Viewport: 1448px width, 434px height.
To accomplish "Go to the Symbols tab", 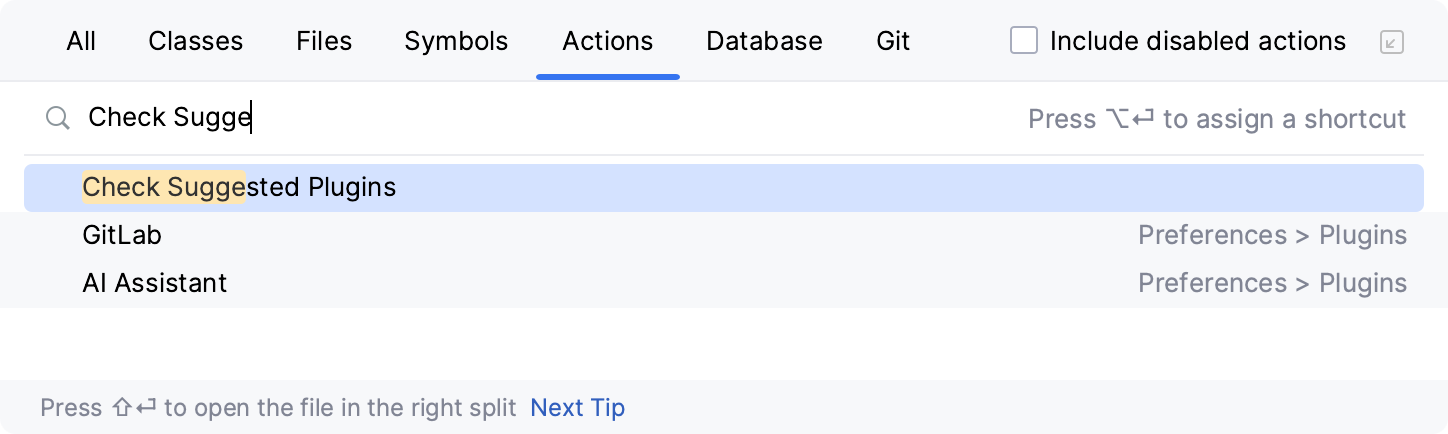I will 456,41.
